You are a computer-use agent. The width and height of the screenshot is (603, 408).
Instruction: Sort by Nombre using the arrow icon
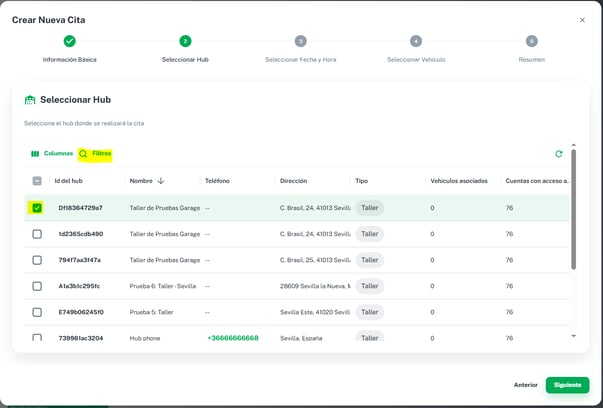(x=161, y=181)
